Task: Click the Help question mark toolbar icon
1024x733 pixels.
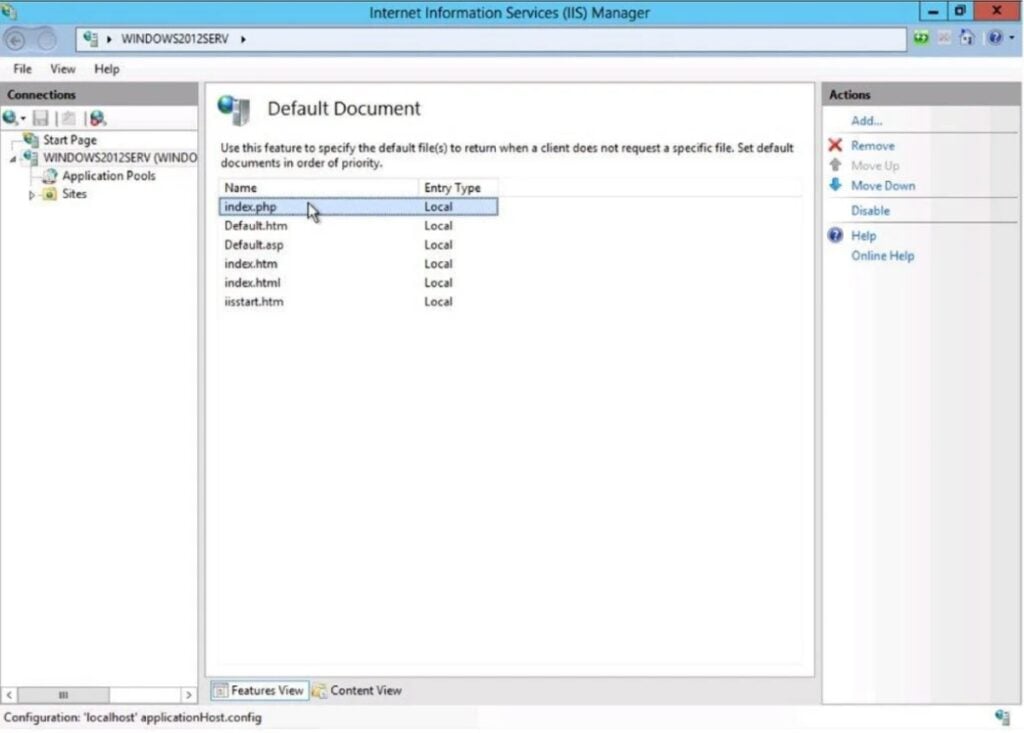Action: point(995,38)
